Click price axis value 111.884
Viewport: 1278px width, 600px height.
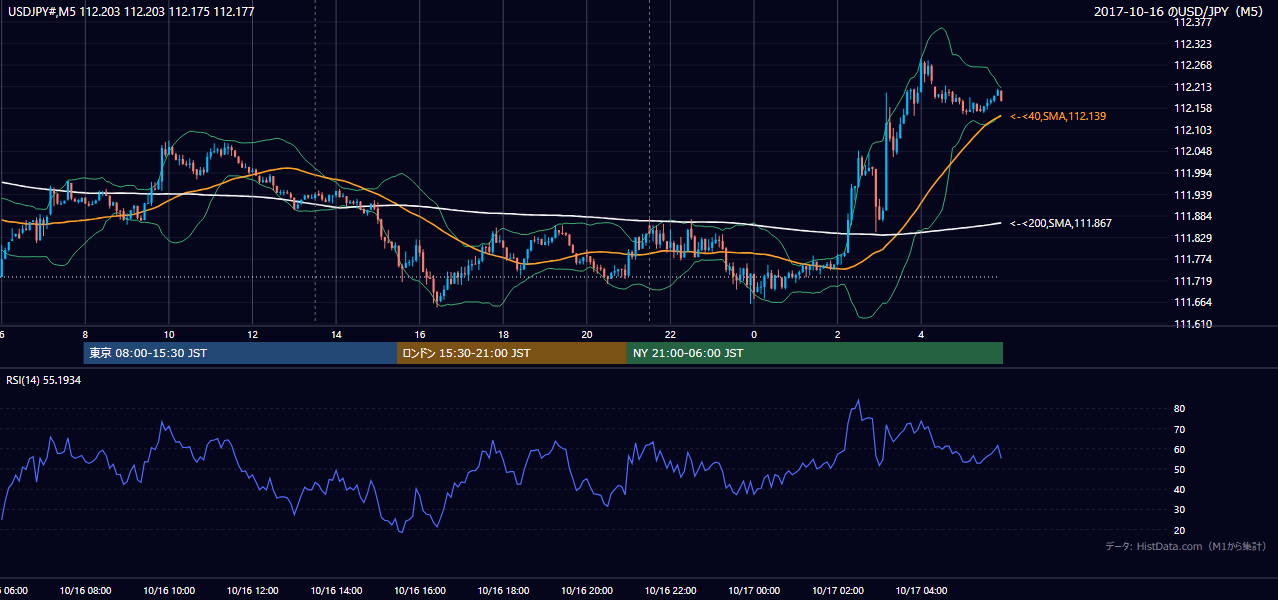(1192, 216)
